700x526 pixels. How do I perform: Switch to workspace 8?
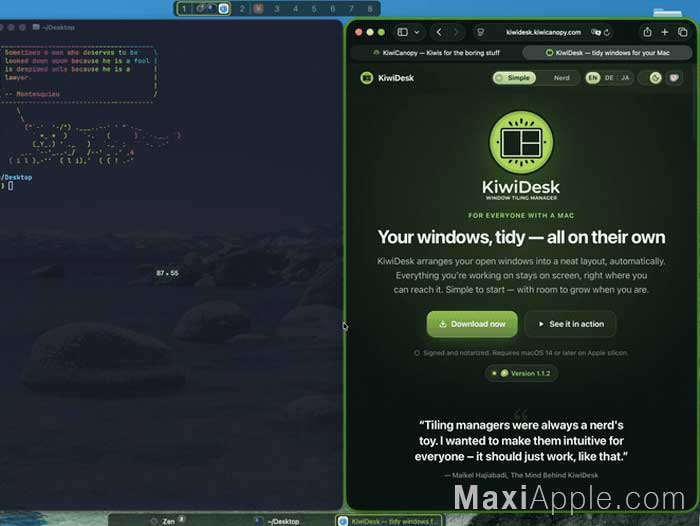(370, 8)
